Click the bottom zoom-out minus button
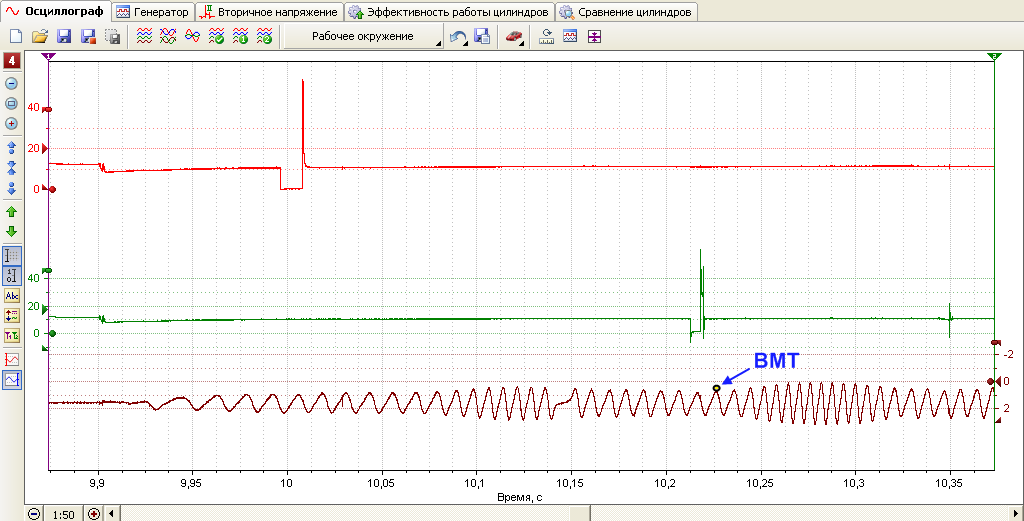The image size is (1024, 521). coord(34,514)
